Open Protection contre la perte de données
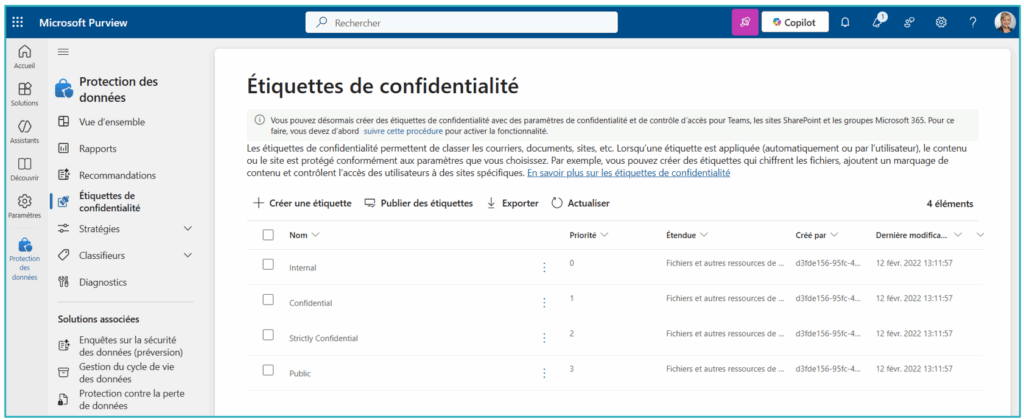This screenshot has width=1024, height=419. click(x=131, y=399)
